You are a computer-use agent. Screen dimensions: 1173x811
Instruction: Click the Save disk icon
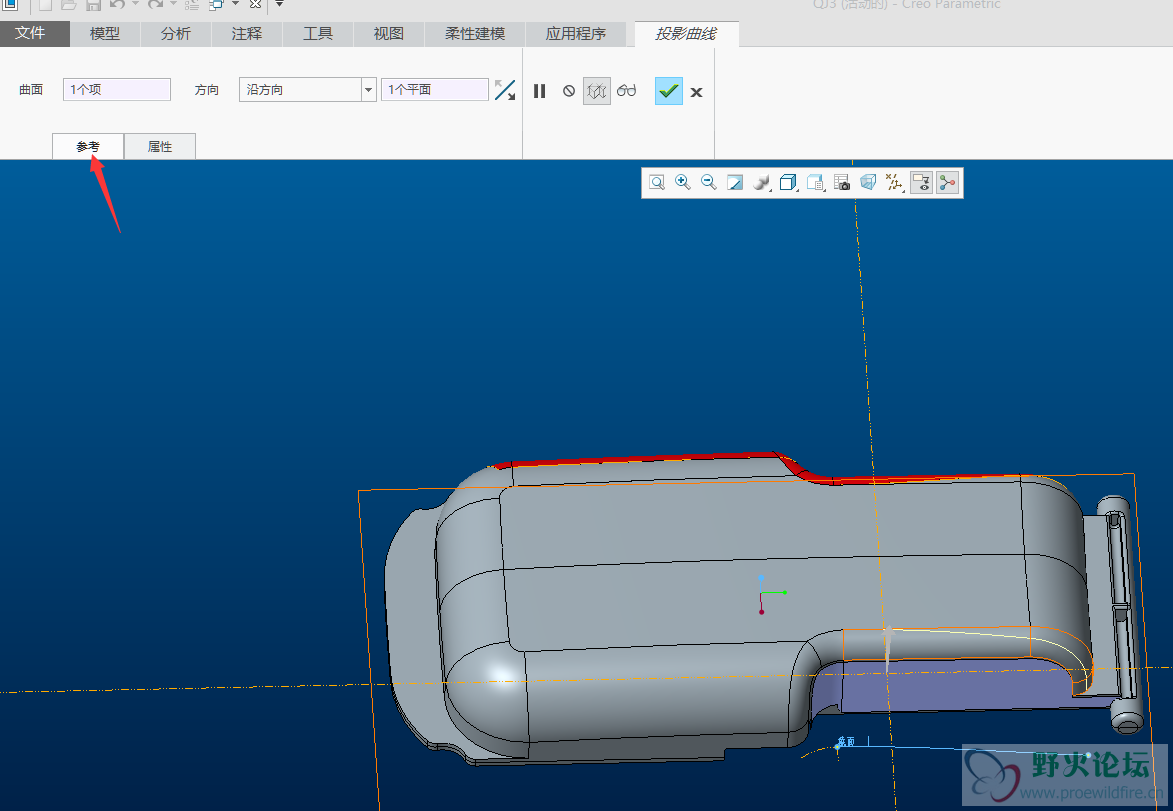tap(94, 4)
